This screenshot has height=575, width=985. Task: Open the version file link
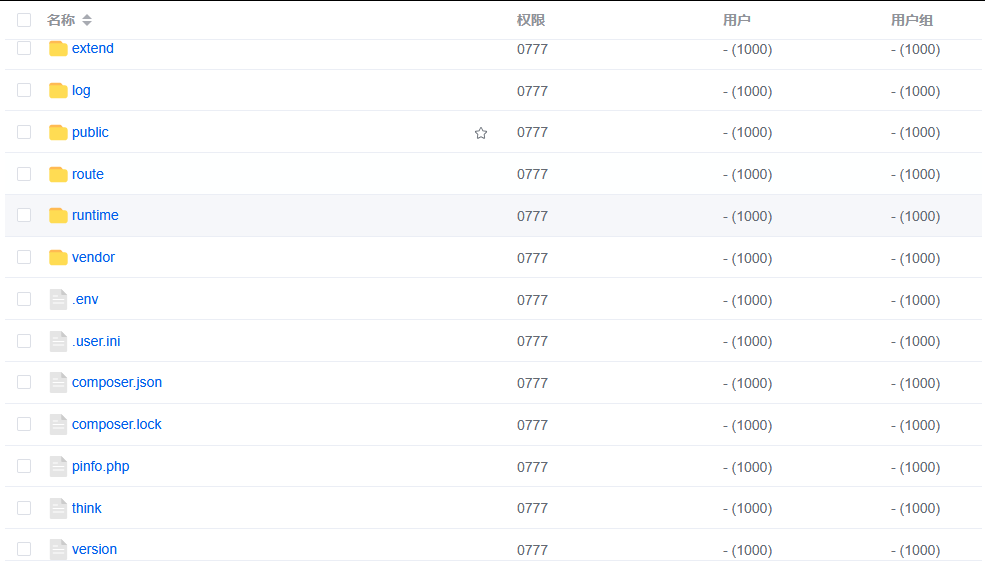[94, 550]
